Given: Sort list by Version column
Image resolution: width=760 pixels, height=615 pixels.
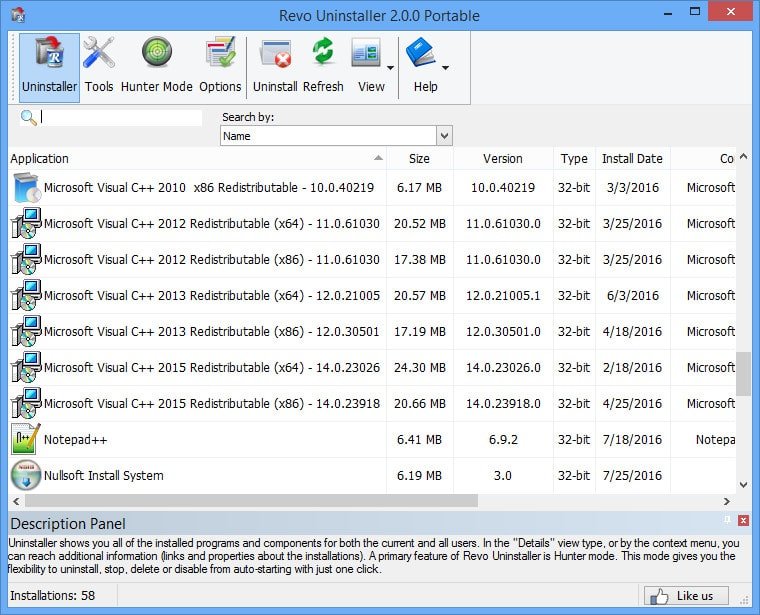Looking at the screenshot, I should 503,158.
